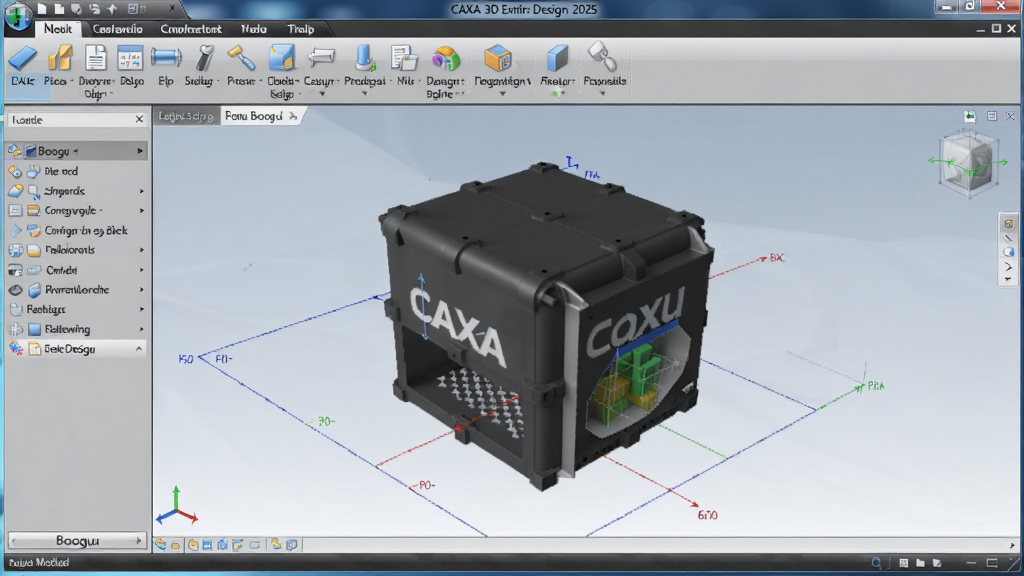Click the blue circle icon on the right side toolbar
Viewport: 1024px width, 576px height.
(x=1008, y=252)
